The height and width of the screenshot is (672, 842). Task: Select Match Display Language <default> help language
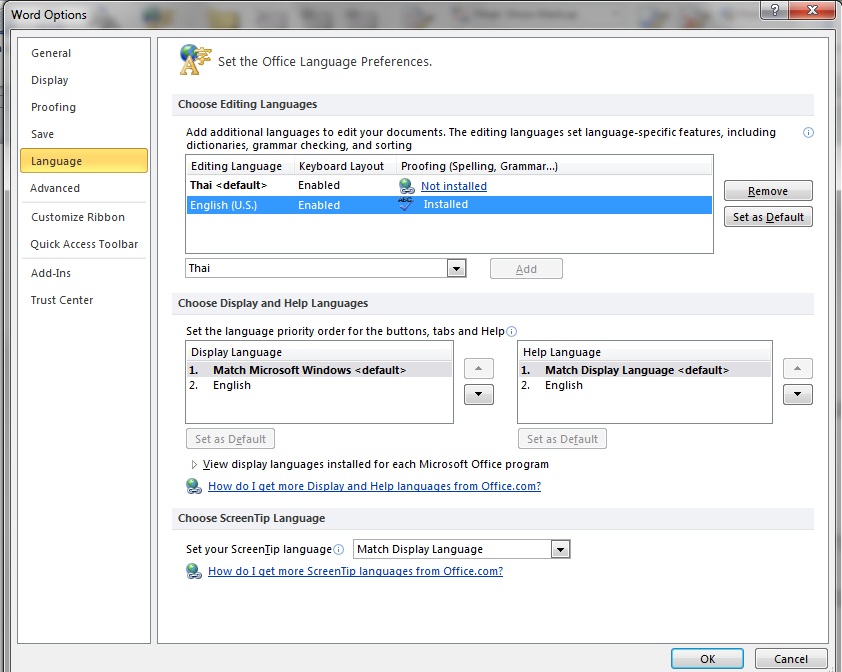(x=644, y=370)
